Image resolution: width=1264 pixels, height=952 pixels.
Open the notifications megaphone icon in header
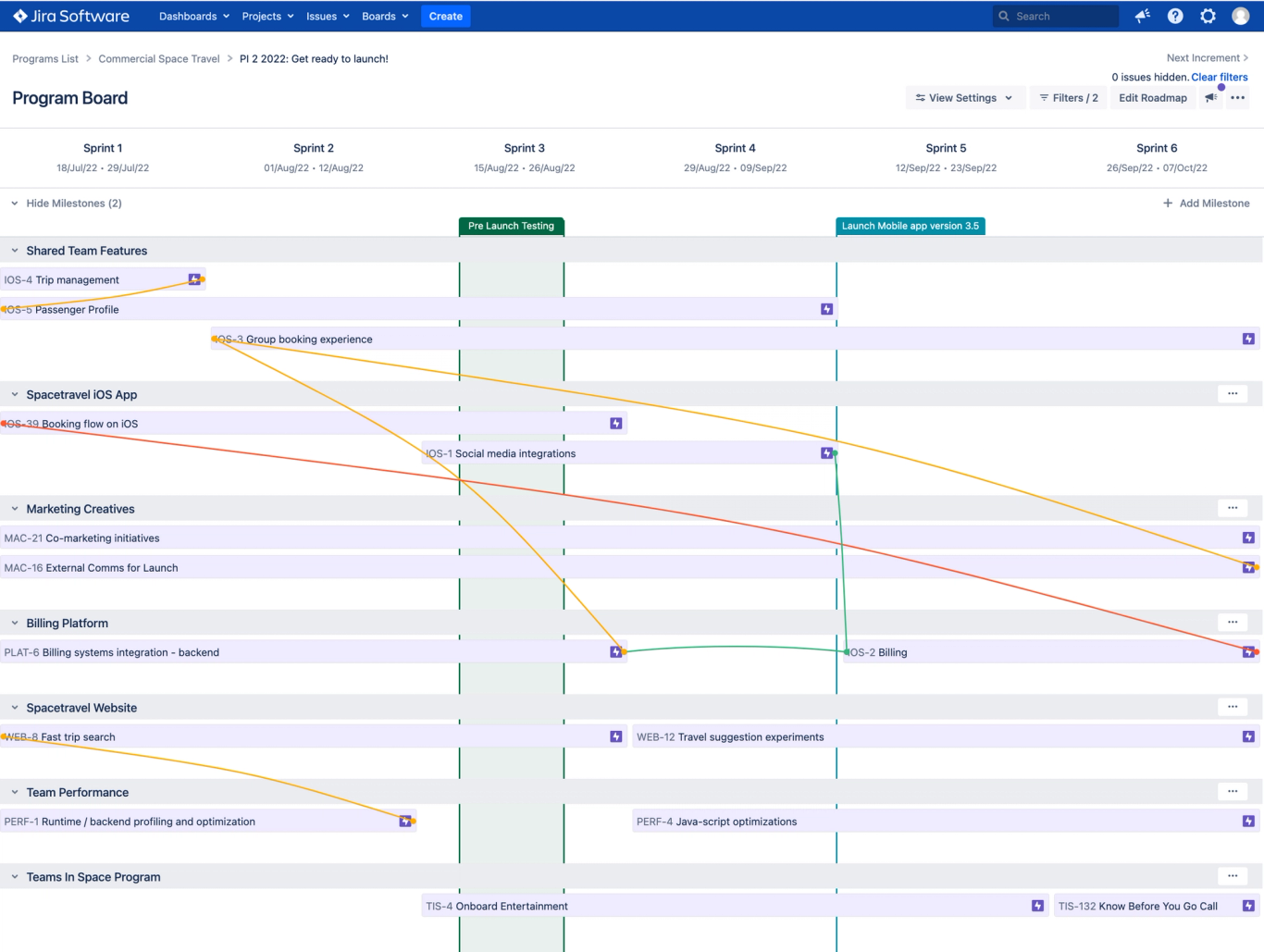1143,16
